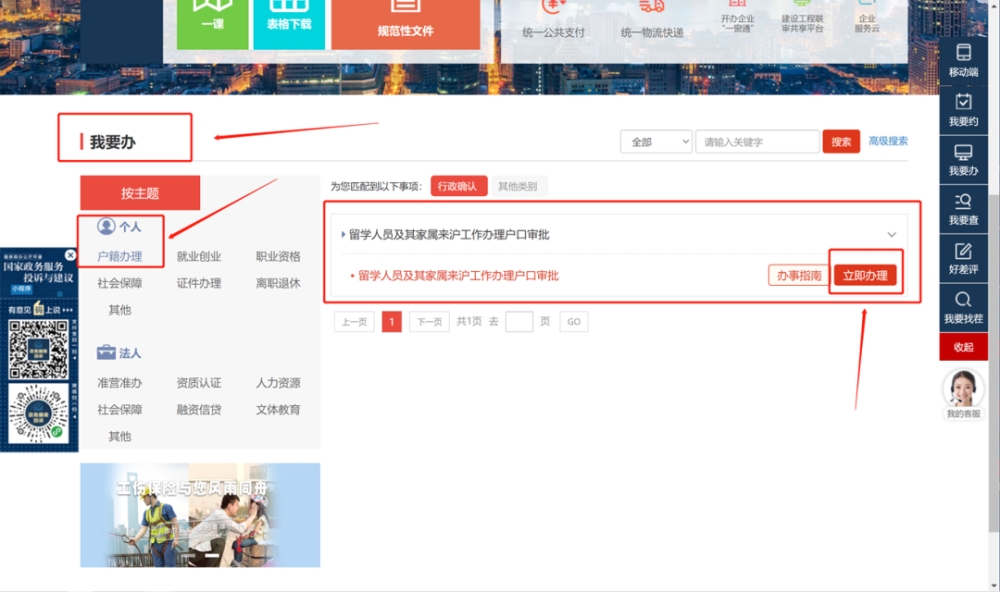Open 统一公共支付 service

click(x=553, y=19)
